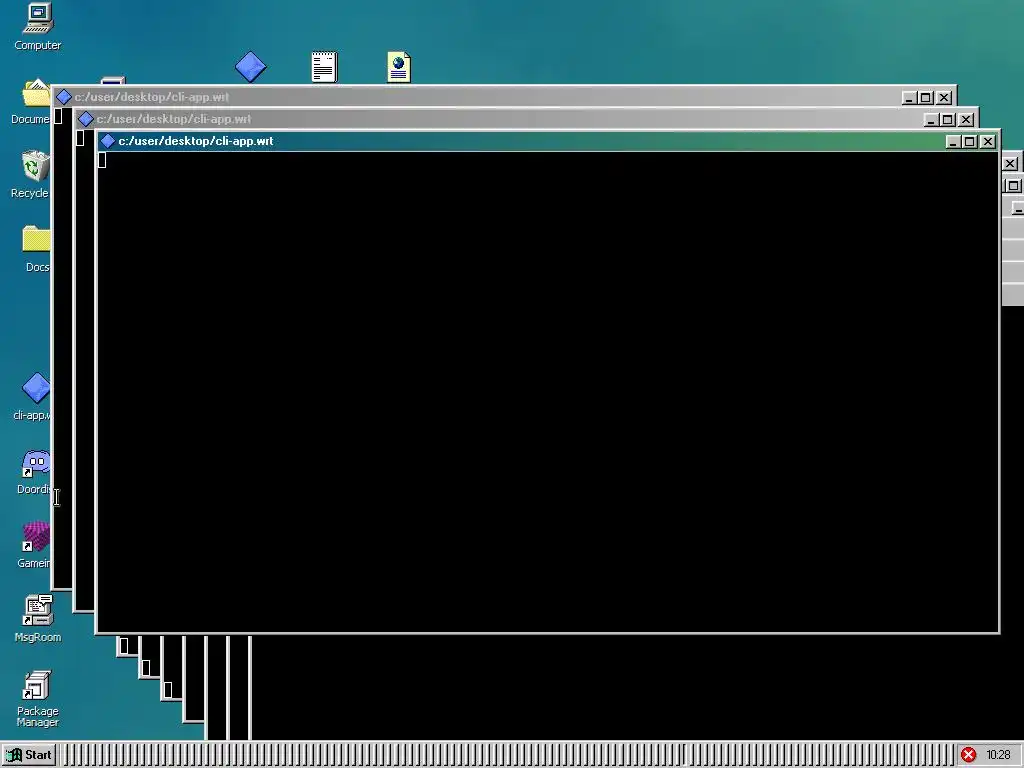Open the Documents folder icon
This screenshot has height=768, width=1024.
[x=31, y=101]
